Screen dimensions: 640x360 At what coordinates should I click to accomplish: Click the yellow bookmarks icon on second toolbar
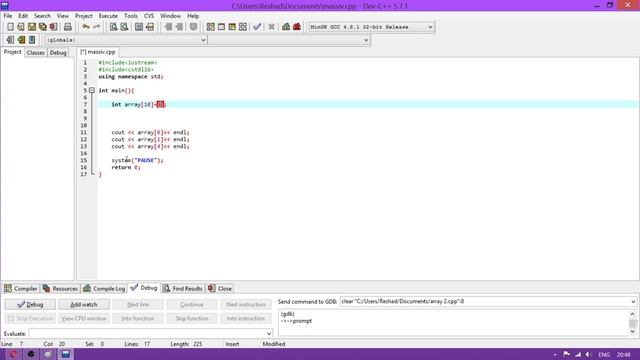coord(21,40)
